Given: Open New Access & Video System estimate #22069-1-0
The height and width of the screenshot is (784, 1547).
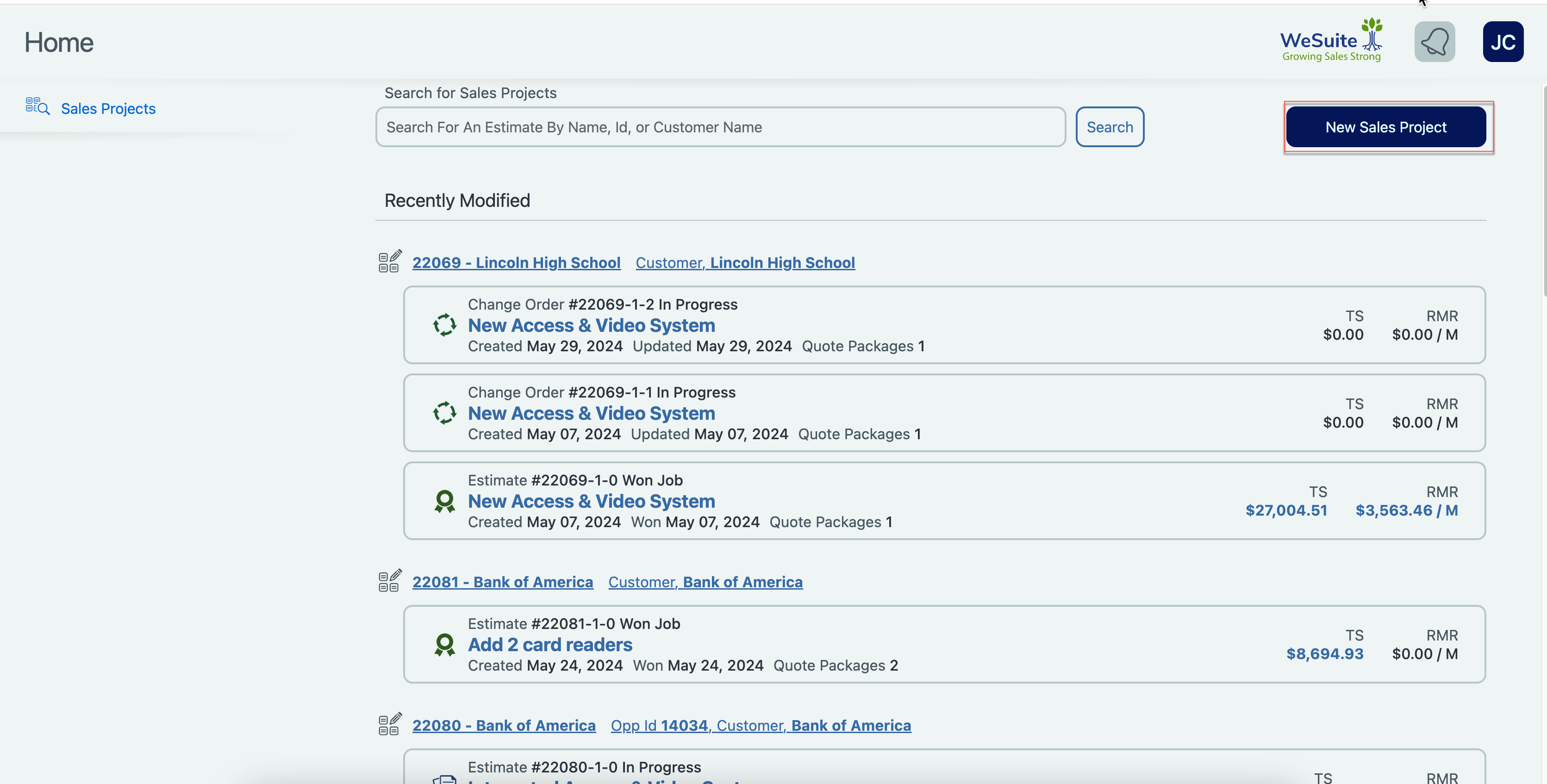Looking at the screenshot, I should (x=592, y=501).
